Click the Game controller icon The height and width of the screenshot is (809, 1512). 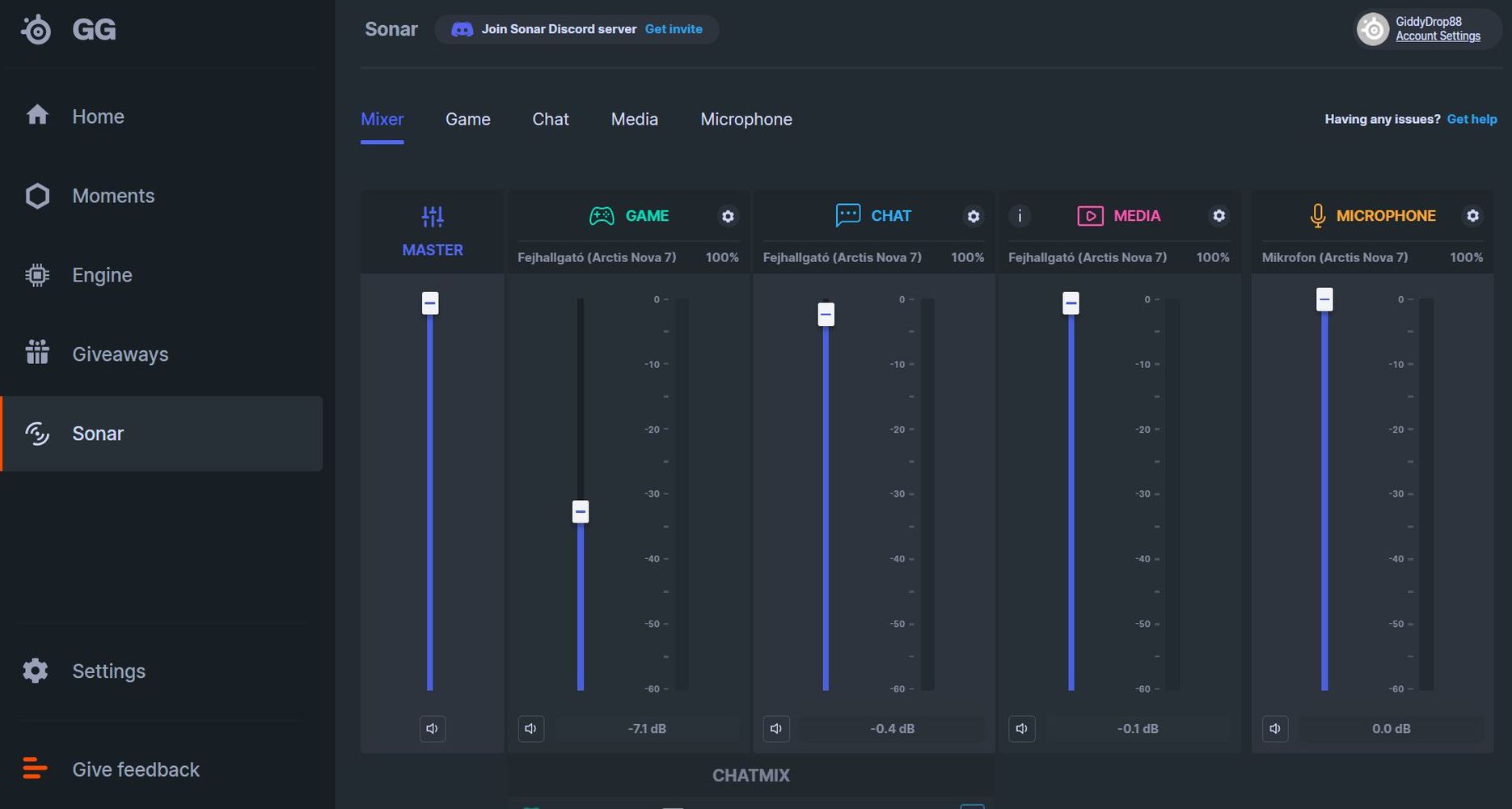(x=602, y=216)
